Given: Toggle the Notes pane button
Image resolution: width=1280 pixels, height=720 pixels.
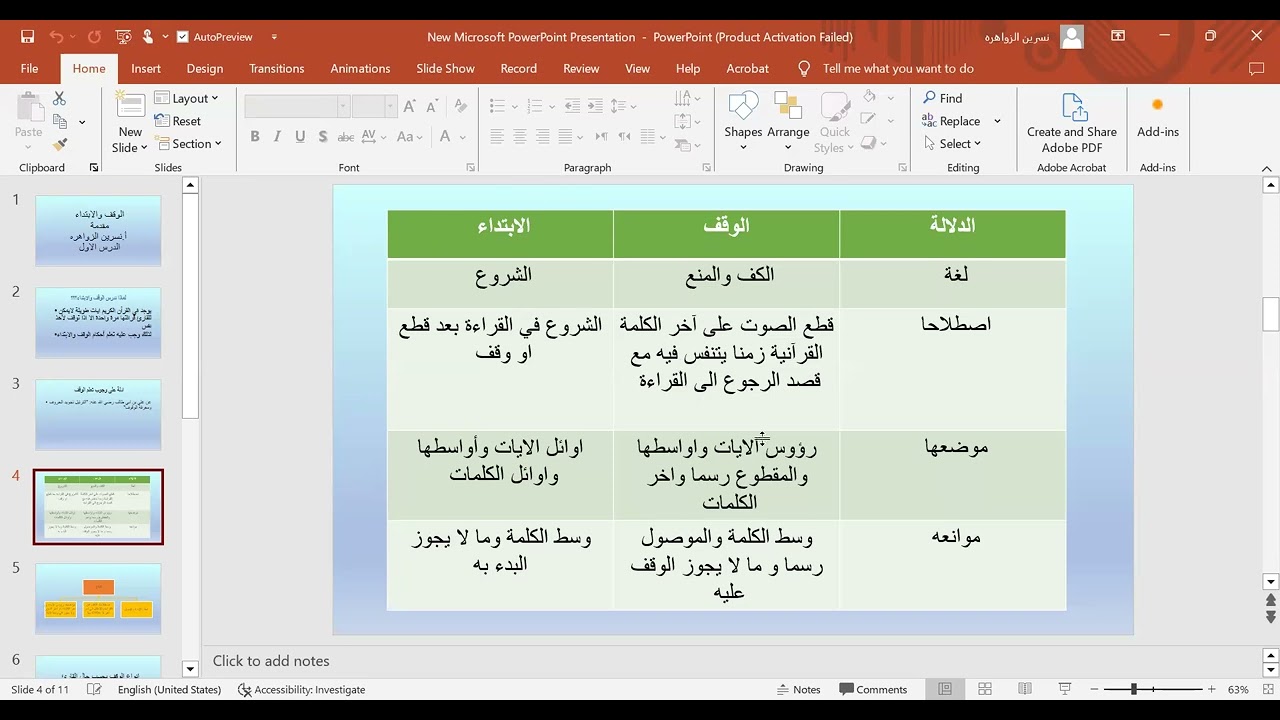Looking at the screenshot, I should coord(799,689).
